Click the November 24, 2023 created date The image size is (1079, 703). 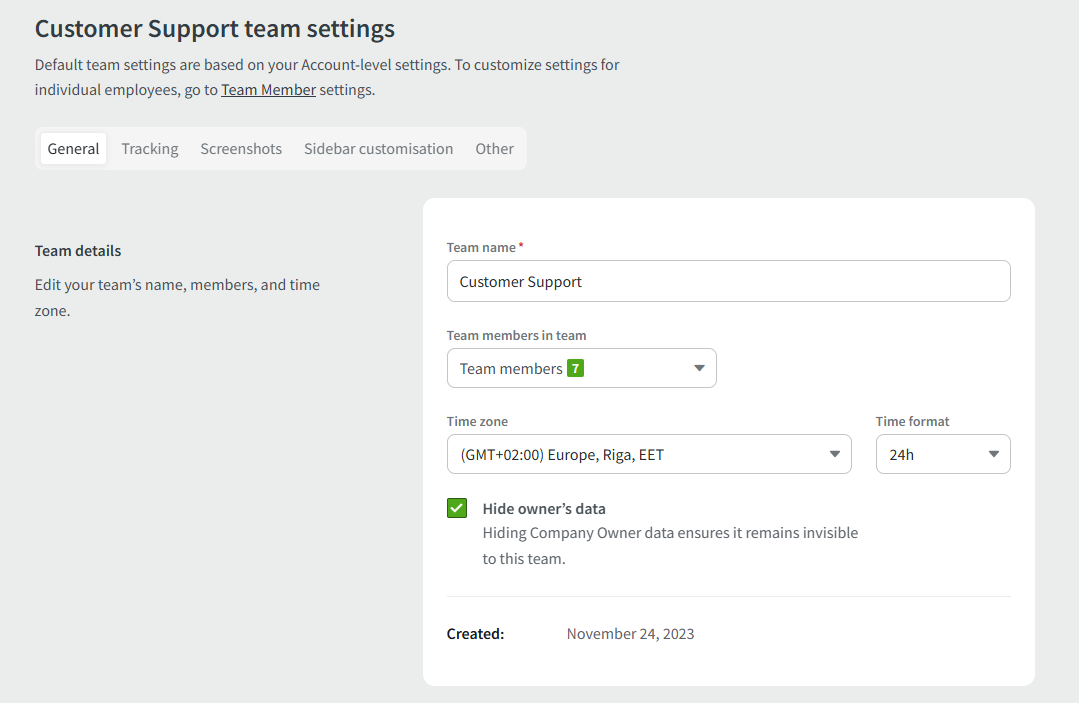tap(630, 634)
